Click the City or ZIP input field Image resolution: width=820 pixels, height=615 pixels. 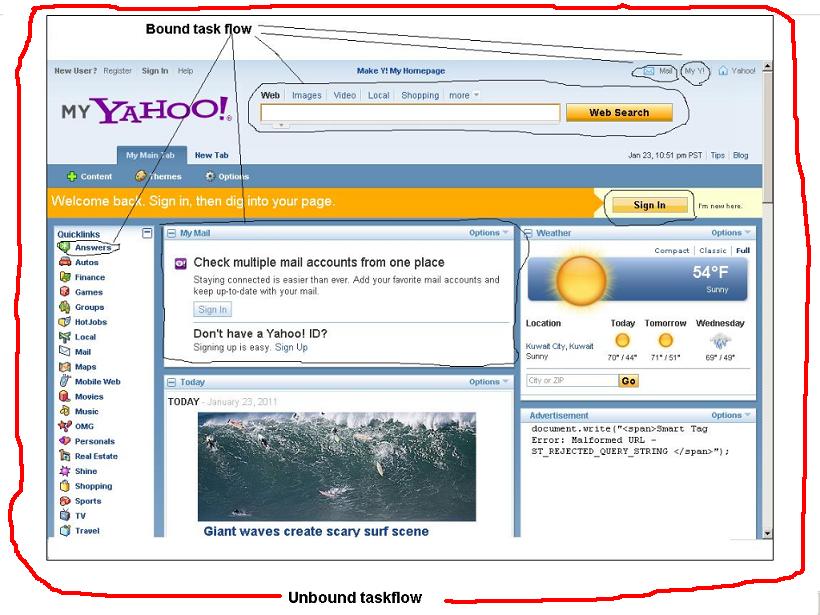(x=572, y=381)
